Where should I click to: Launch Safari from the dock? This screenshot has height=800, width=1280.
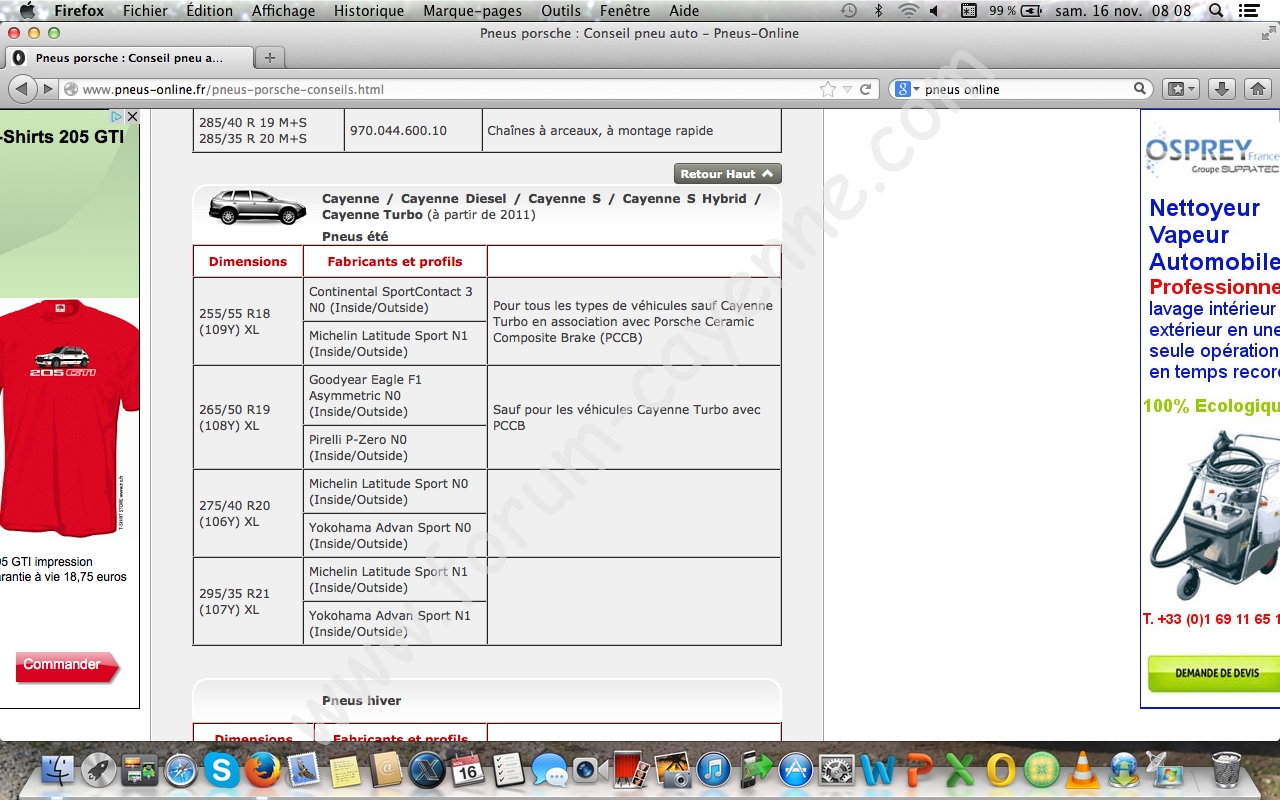point(181,770)
